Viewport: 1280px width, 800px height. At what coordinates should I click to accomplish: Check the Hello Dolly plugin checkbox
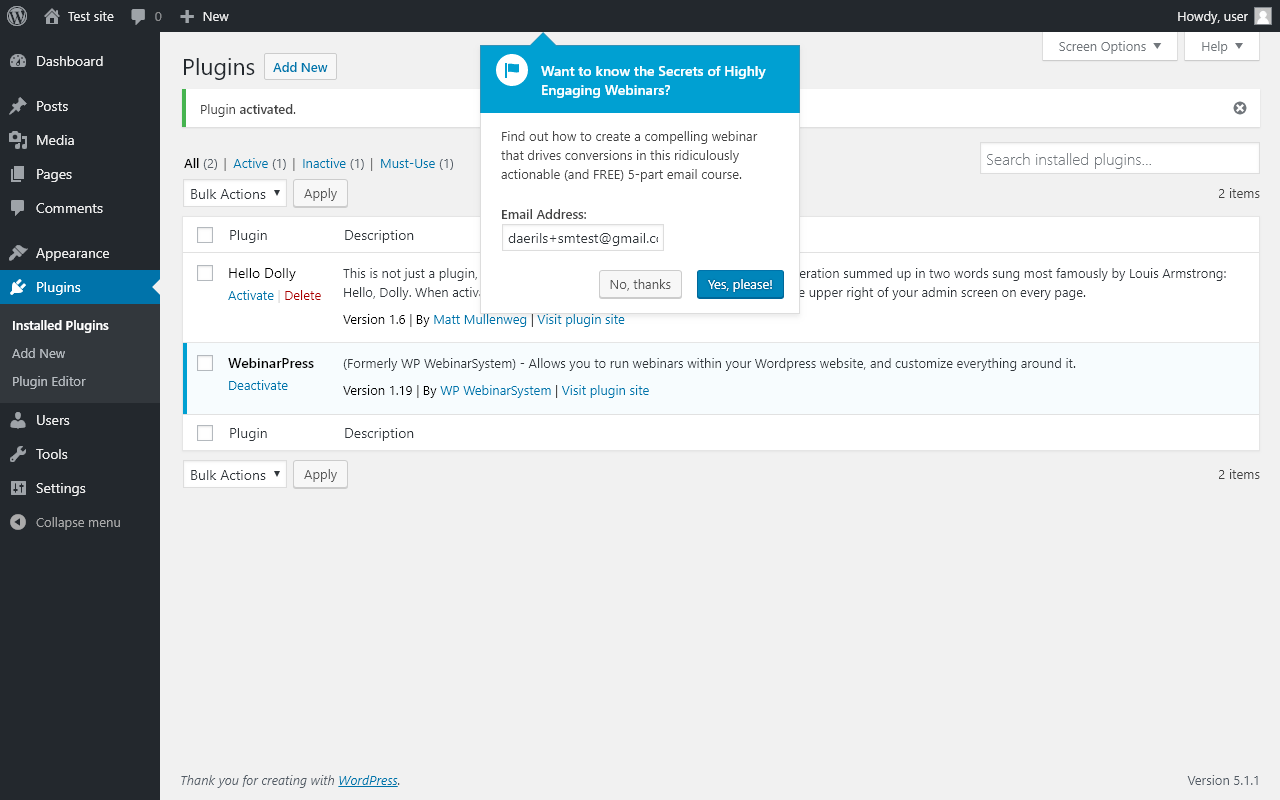point(205,273)
